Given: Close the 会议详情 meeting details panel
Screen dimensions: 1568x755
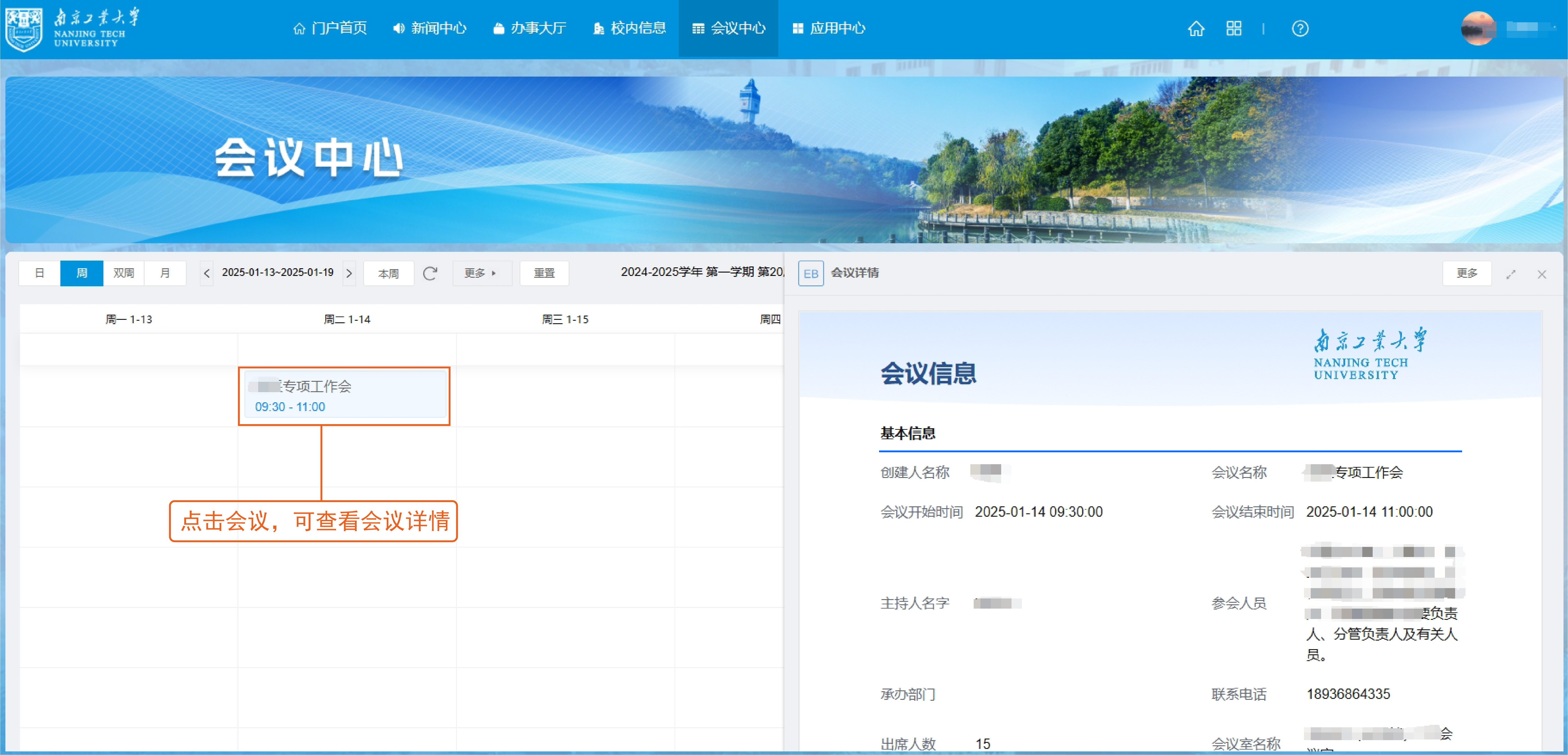Looking at the screenshot, I should coord(1542,274).
